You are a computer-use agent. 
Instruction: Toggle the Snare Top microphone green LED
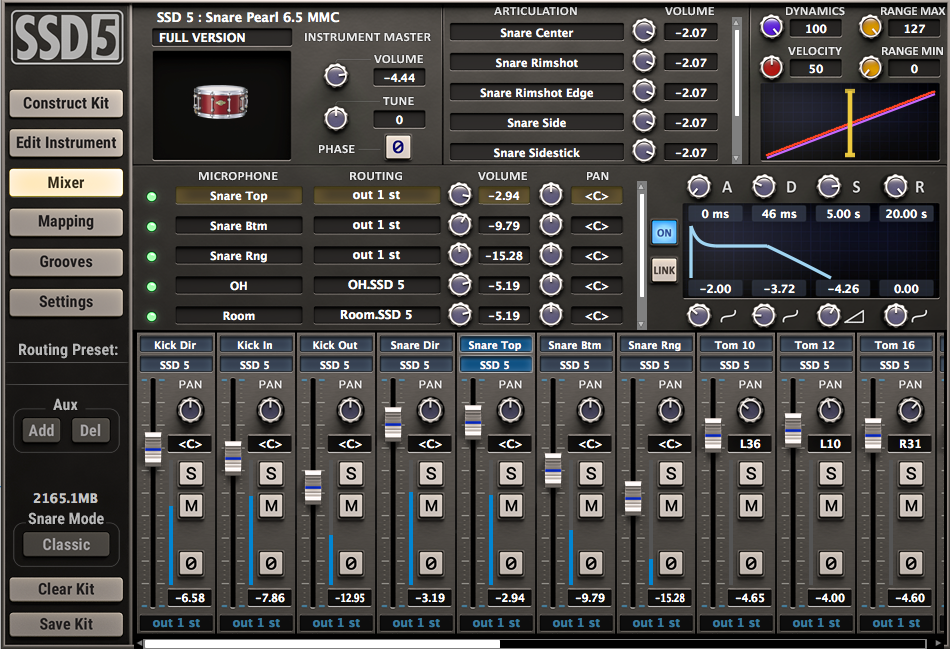coord(151,196)
